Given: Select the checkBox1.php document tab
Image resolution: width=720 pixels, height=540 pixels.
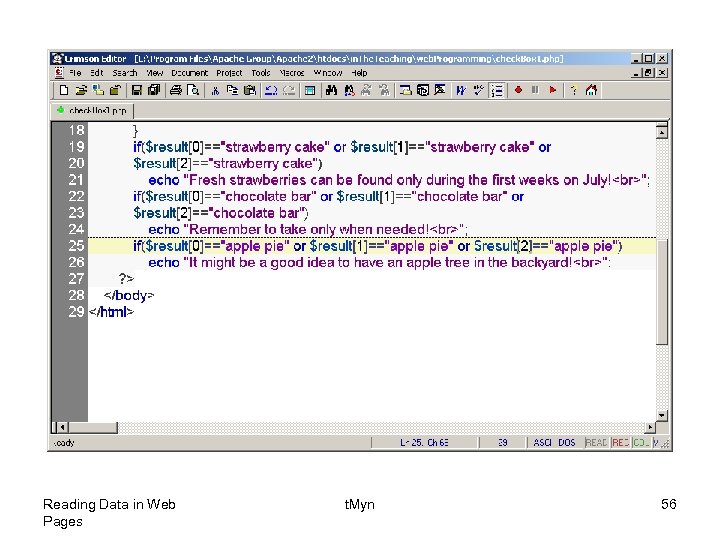Looking at the screenshot, I should click(92, 111).
